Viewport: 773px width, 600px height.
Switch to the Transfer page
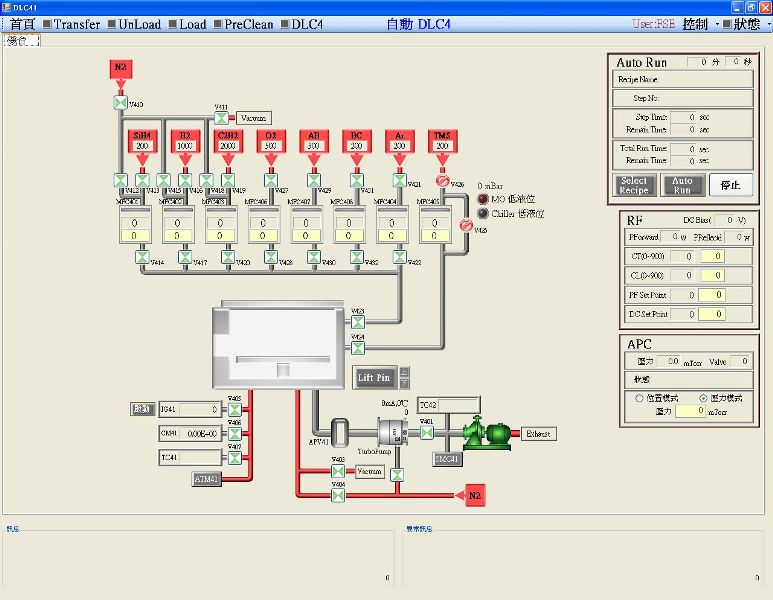click(x=70, y=24)
